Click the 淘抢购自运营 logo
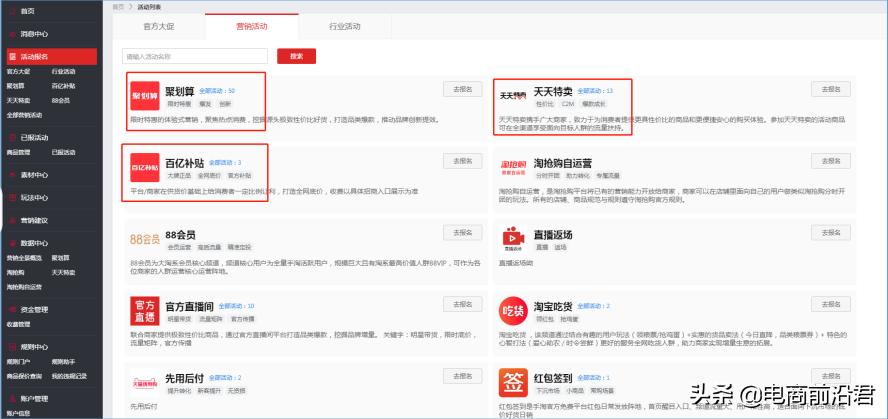888x419 pixels. 513,167
